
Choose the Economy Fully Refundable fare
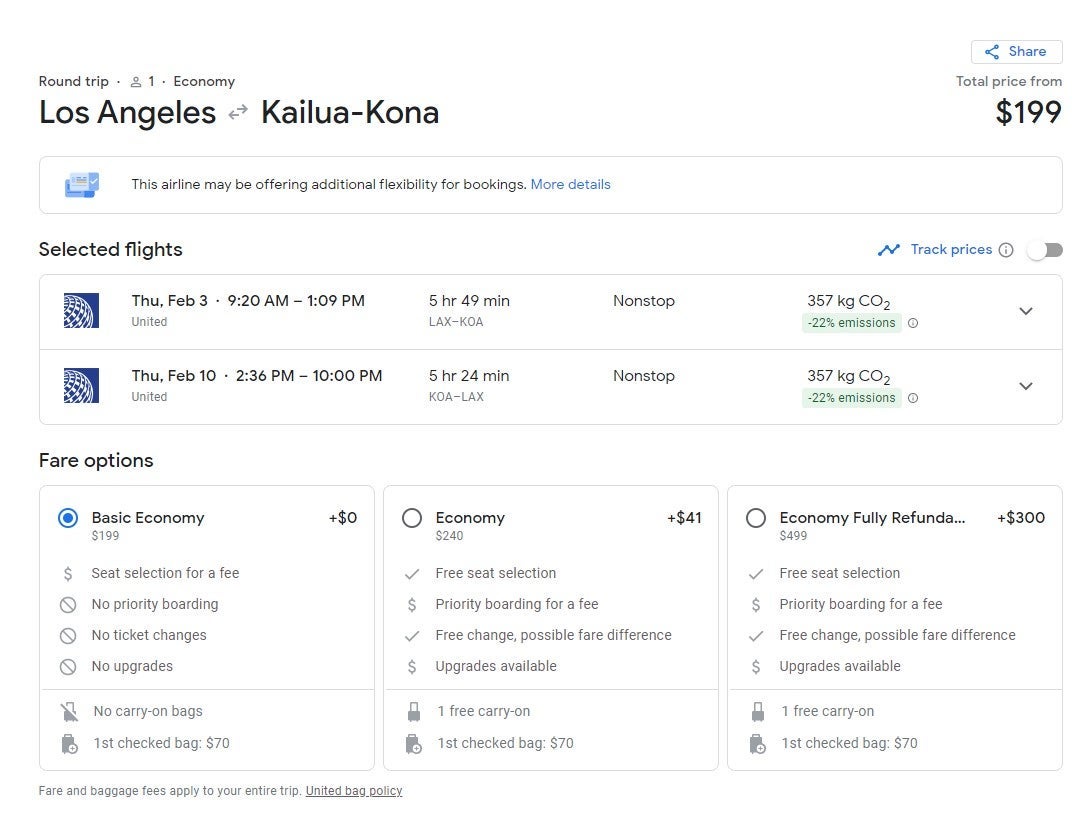pos(756,518)
